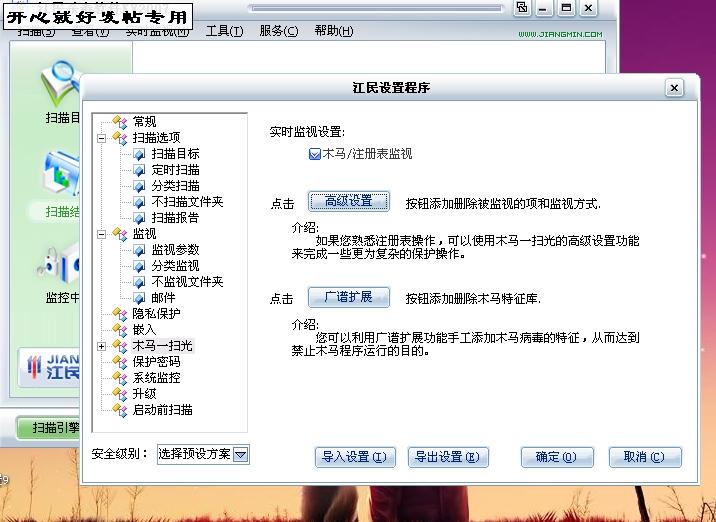Collapse the 扫描选项 tree branch
716x522 pixels.
pos(101,138)
